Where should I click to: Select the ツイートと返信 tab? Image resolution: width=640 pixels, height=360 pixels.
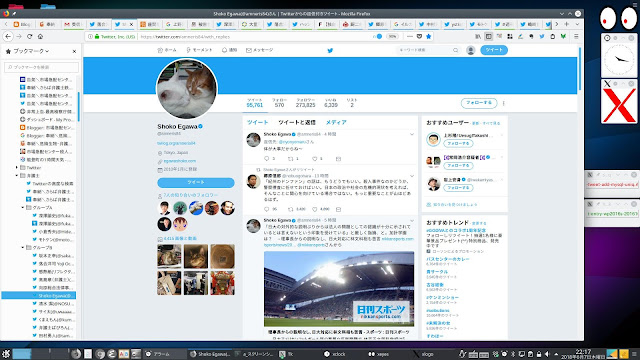click(297, 122)
